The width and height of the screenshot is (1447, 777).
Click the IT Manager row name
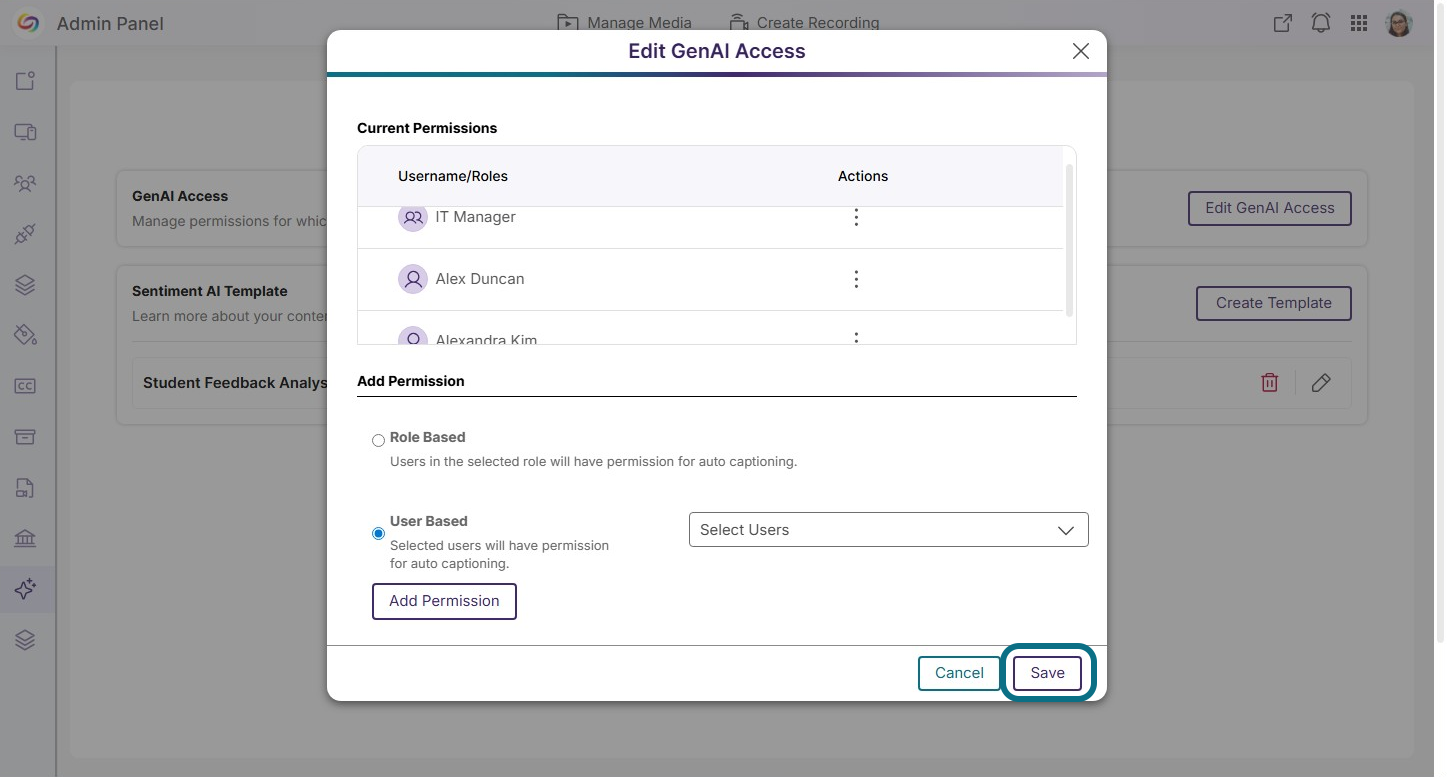[476, 217]
